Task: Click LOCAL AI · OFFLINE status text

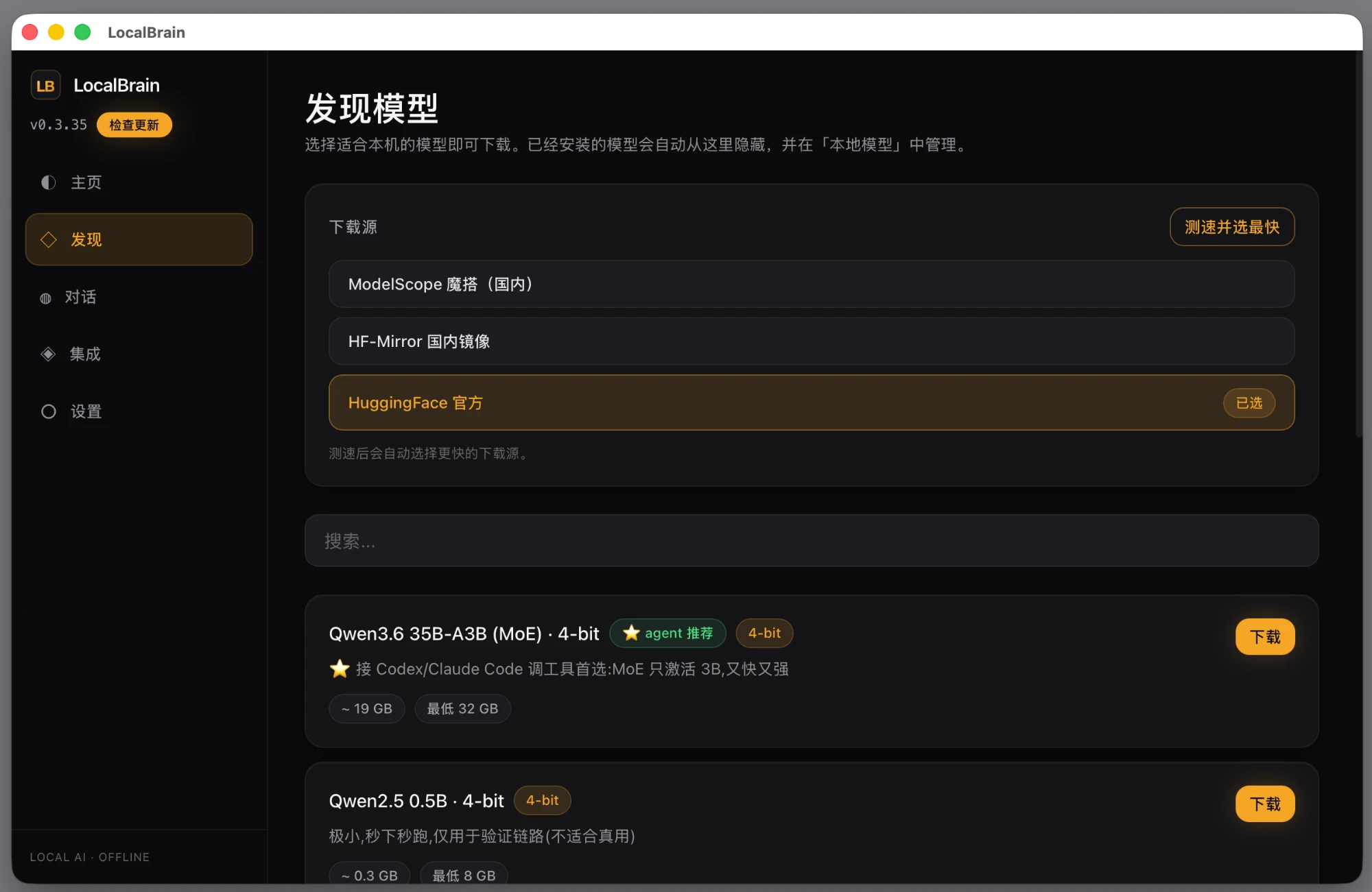Action: [90, 857]
